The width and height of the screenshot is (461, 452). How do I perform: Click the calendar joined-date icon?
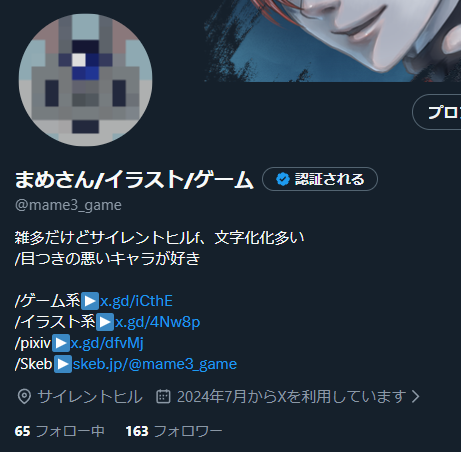[163, 397]
